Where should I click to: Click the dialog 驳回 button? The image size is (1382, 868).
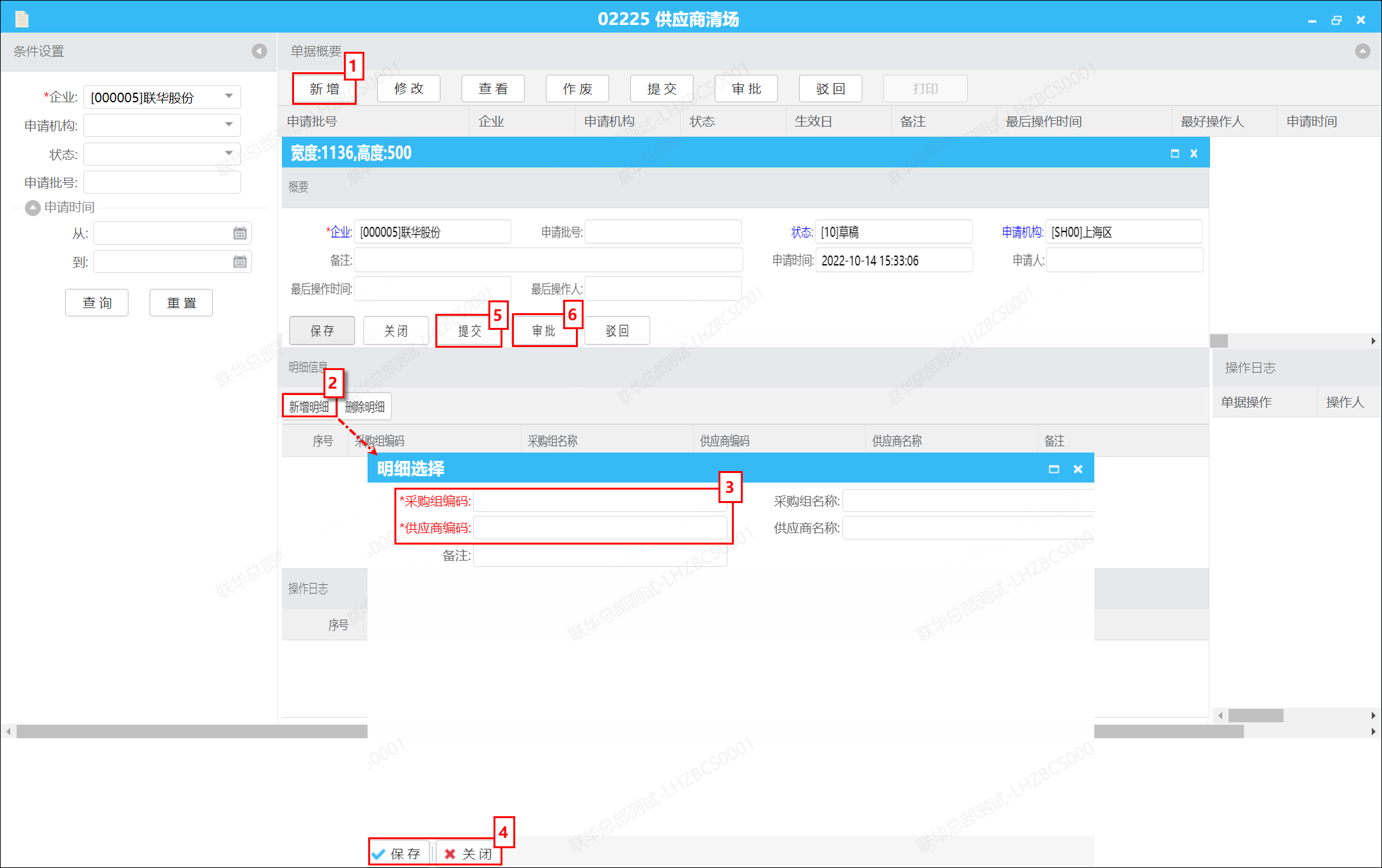point(617,330)
